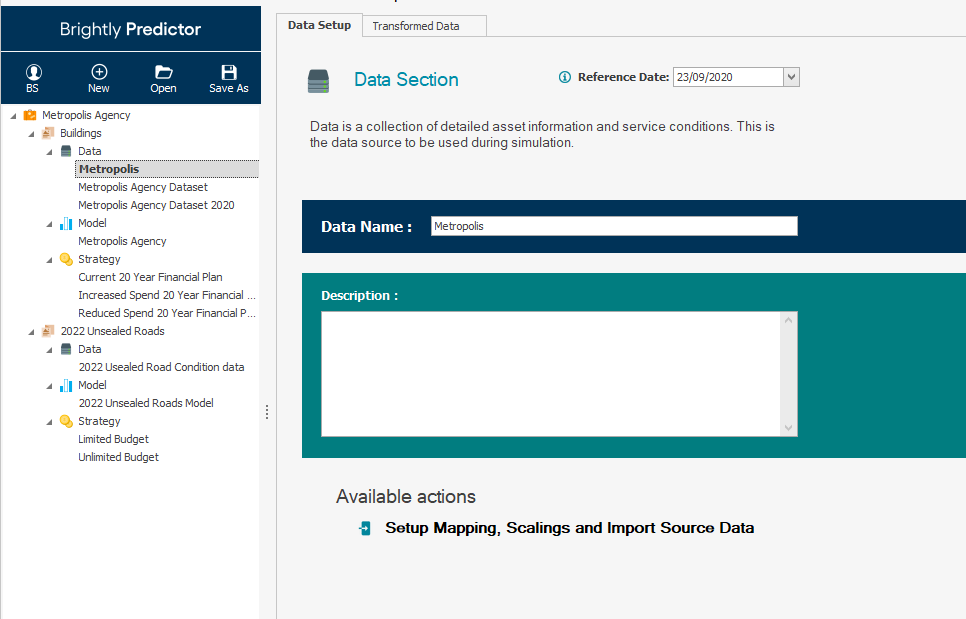The image size is (966, 619).
Task: Switch to the Transformed Data tab
Action: coord(416,26)
